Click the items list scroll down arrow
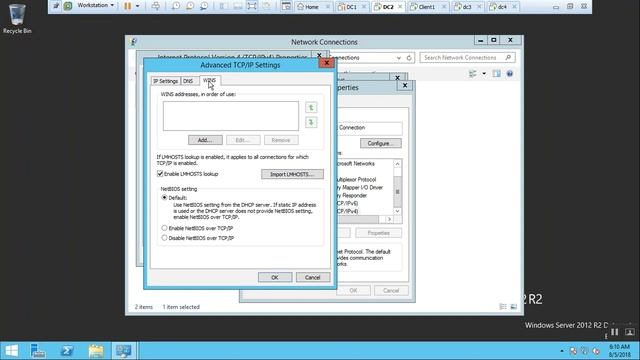Screen dimensions: 640x360 [397, 211]
